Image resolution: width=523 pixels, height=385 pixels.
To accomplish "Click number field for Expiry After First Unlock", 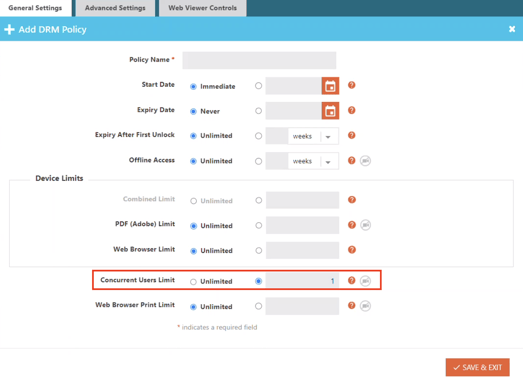I will (x=277, y=136).
